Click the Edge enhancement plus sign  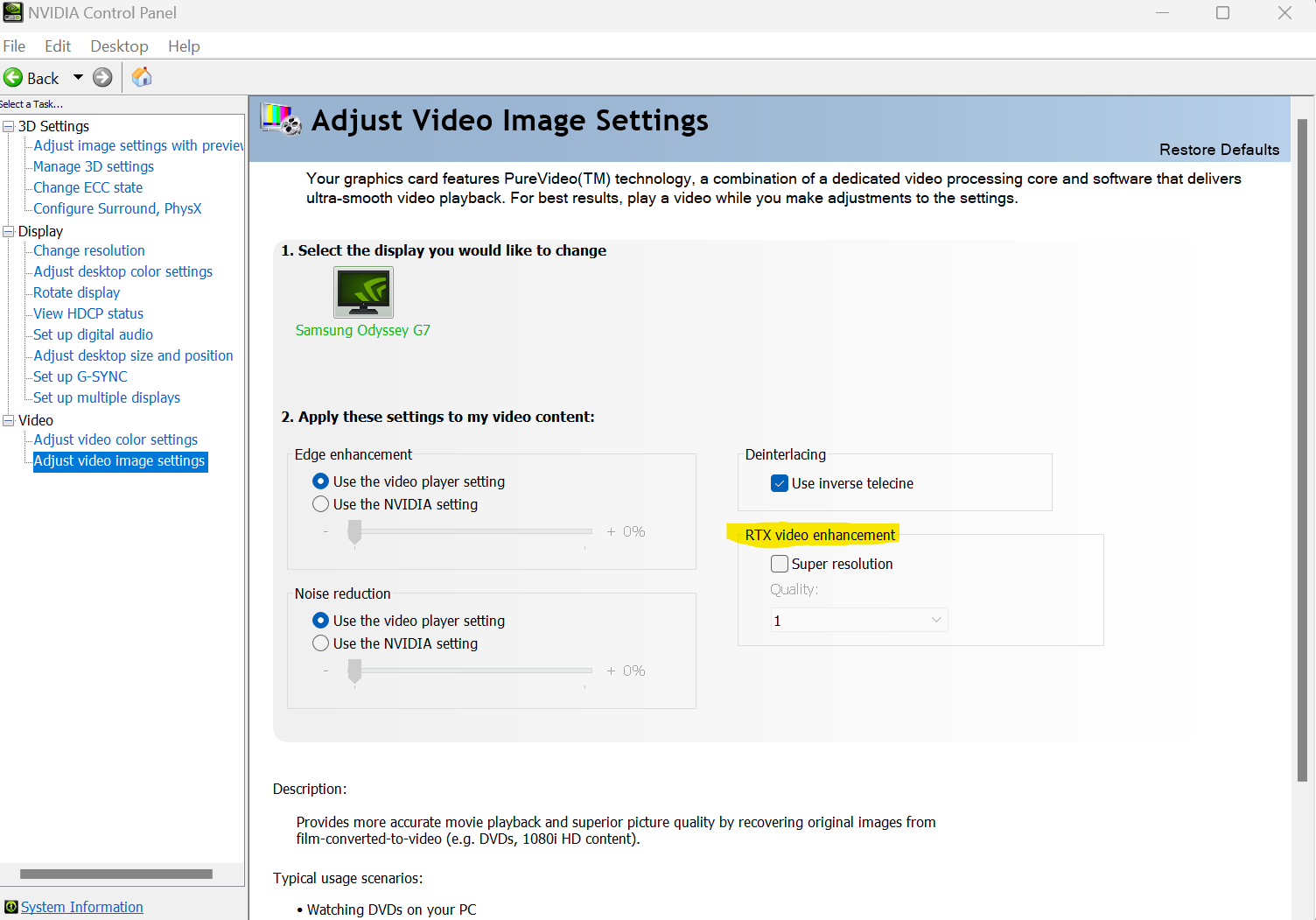(611, 531)
